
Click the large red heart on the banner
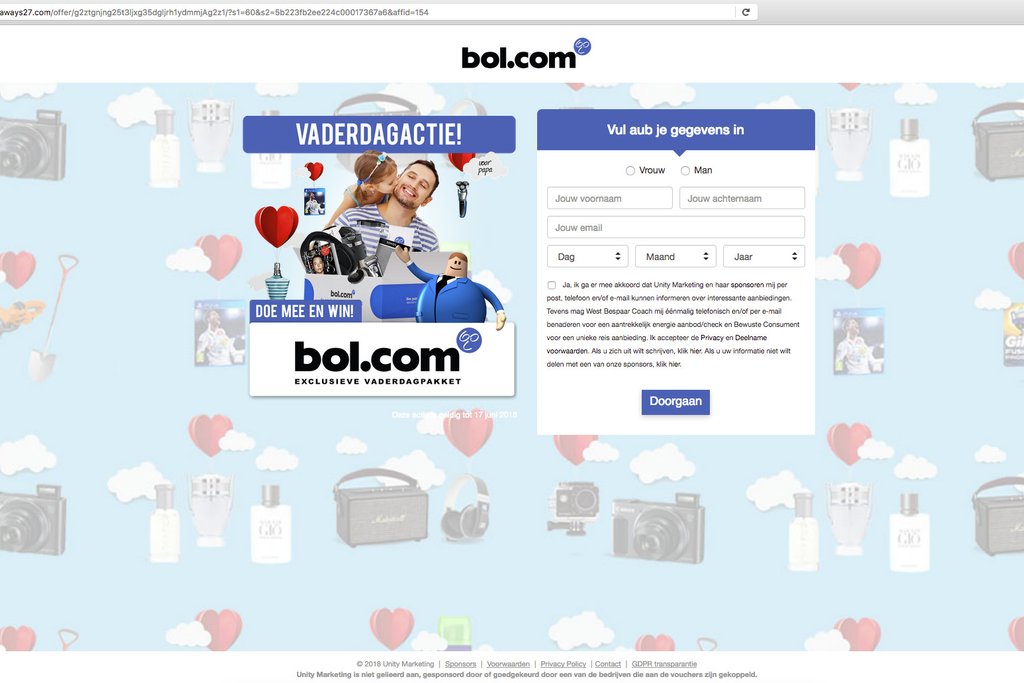[276, 226]
